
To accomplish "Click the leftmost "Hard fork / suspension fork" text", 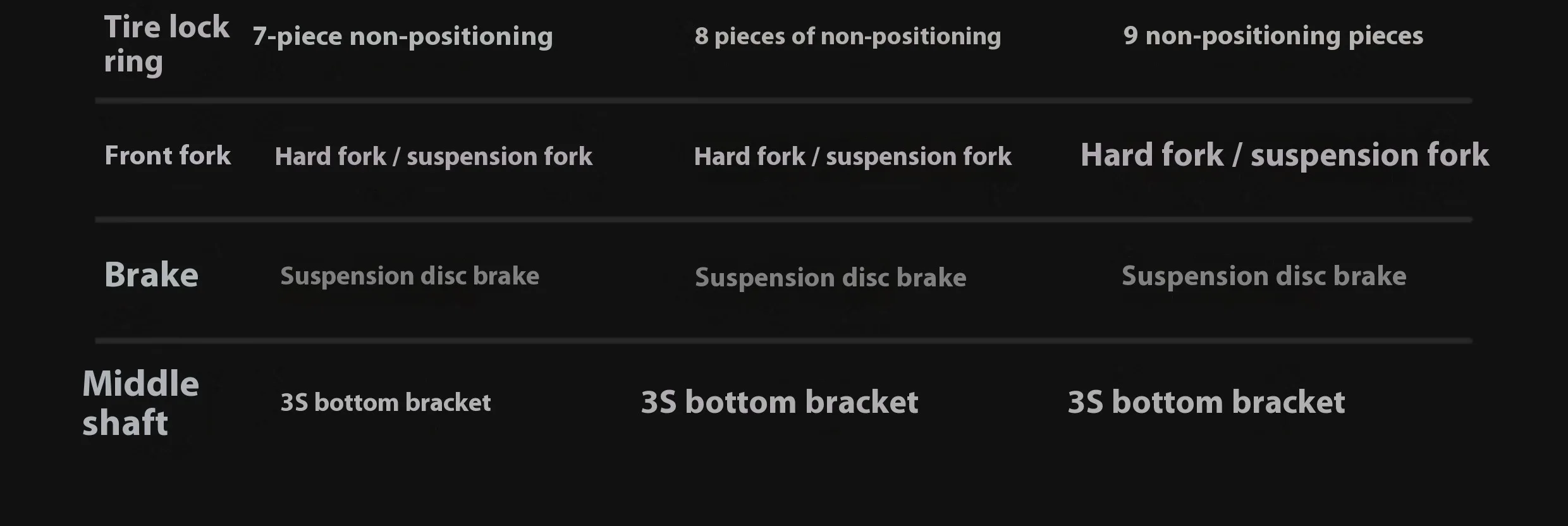I will pyautogui.click(x=433, y=157).
